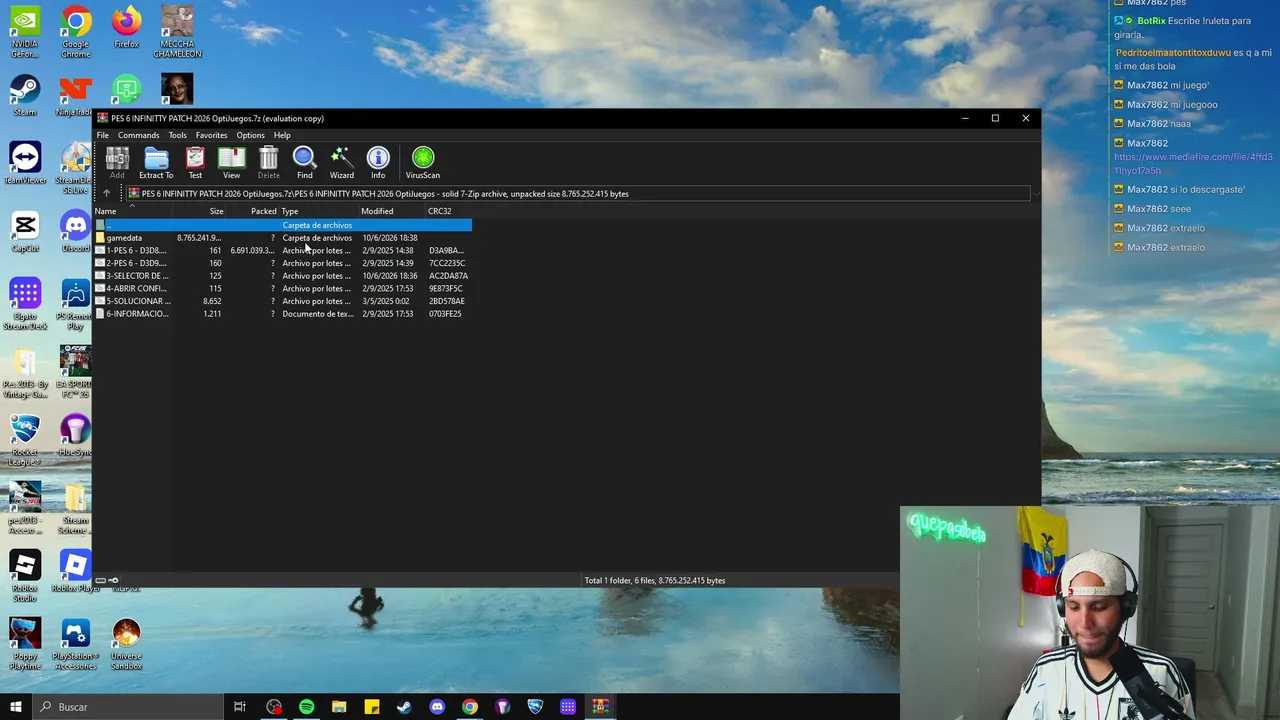Viewport: 1280px width, 720px height.
Task: Open Elgato Stream Deck desktop shortcut
Action: (25, 304)
